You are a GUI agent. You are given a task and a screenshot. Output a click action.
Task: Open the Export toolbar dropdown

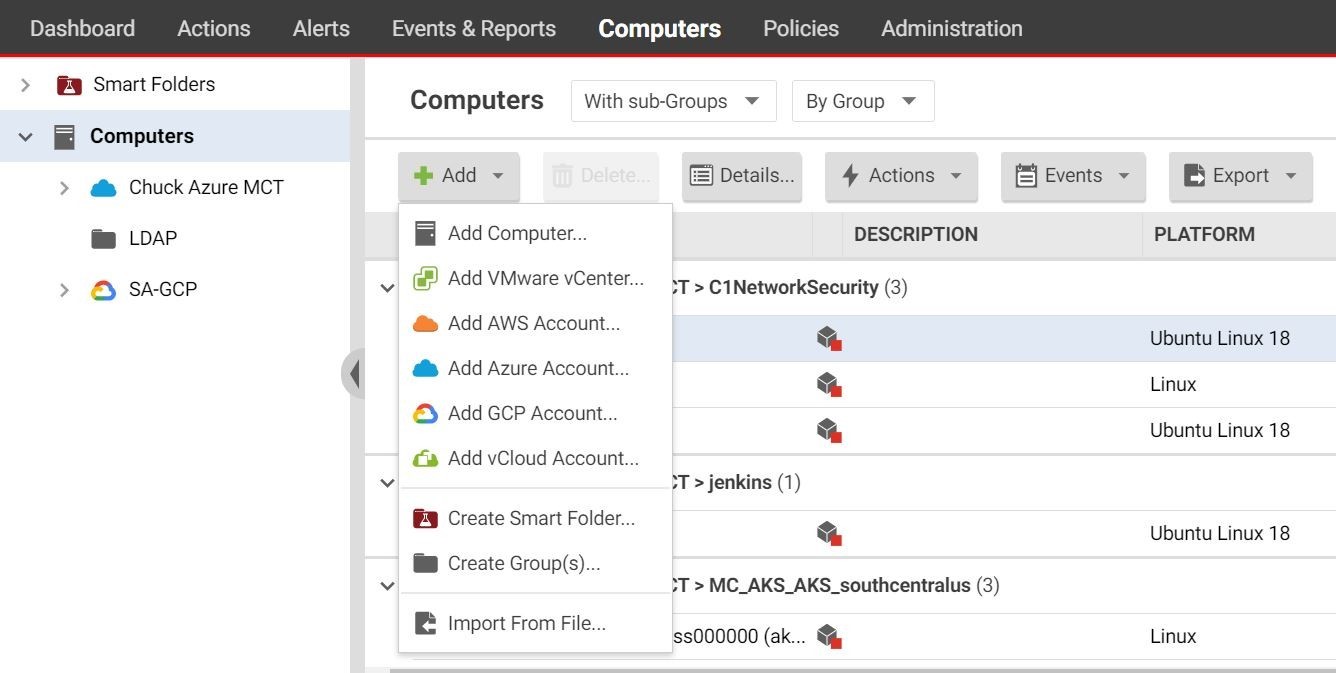(x=1241, y=176)
